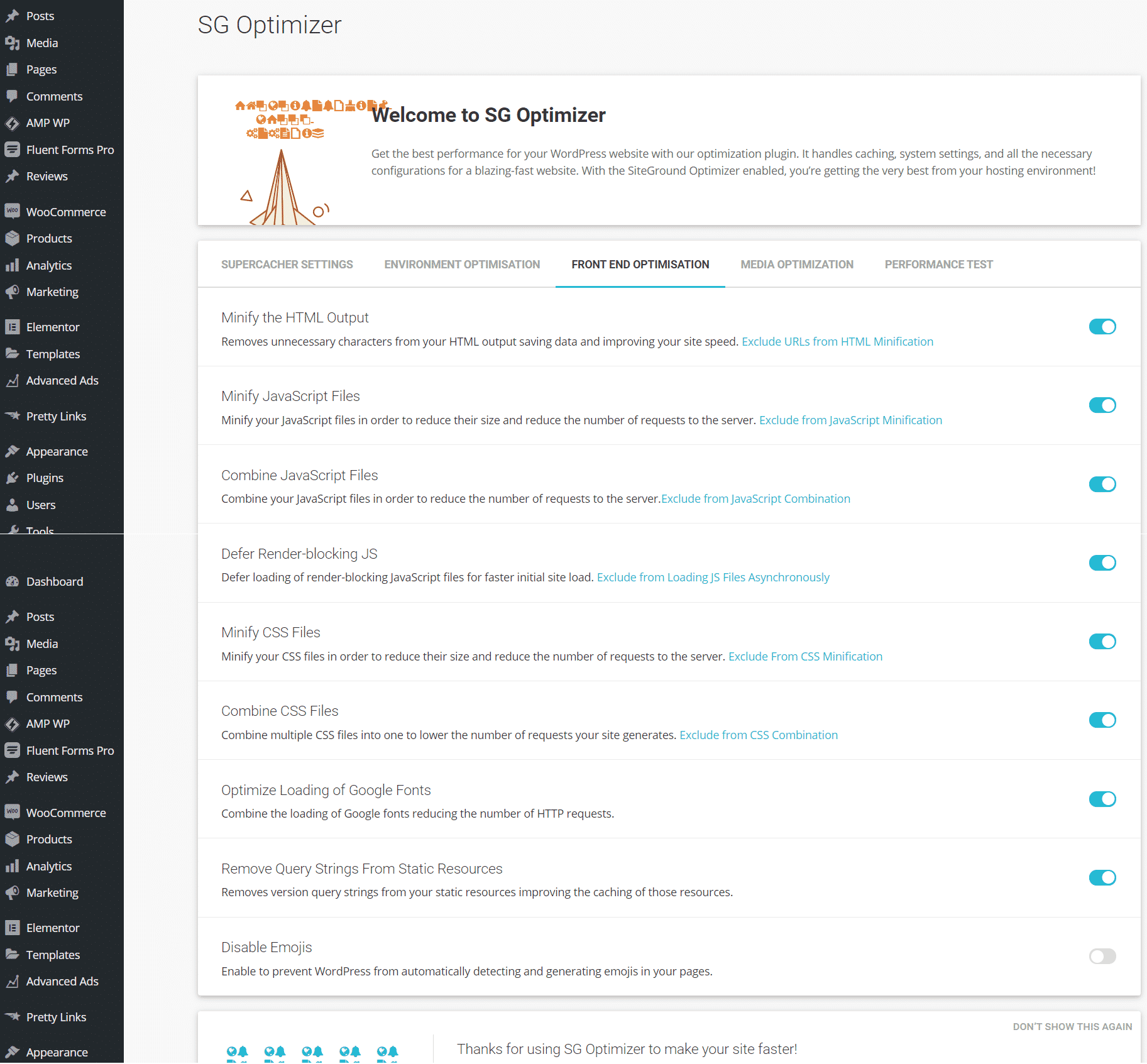Click the Media icon in upper sidebar
This screenshot has height=1064, width=1147.
[12, 43]
